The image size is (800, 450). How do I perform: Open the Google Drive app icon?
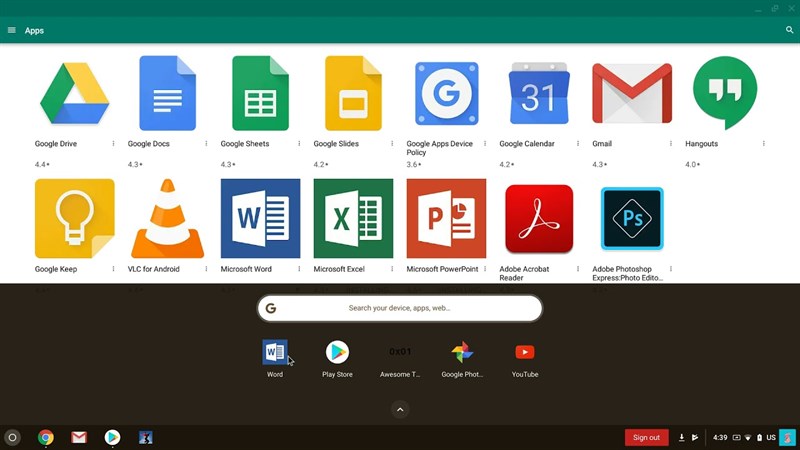74,93
